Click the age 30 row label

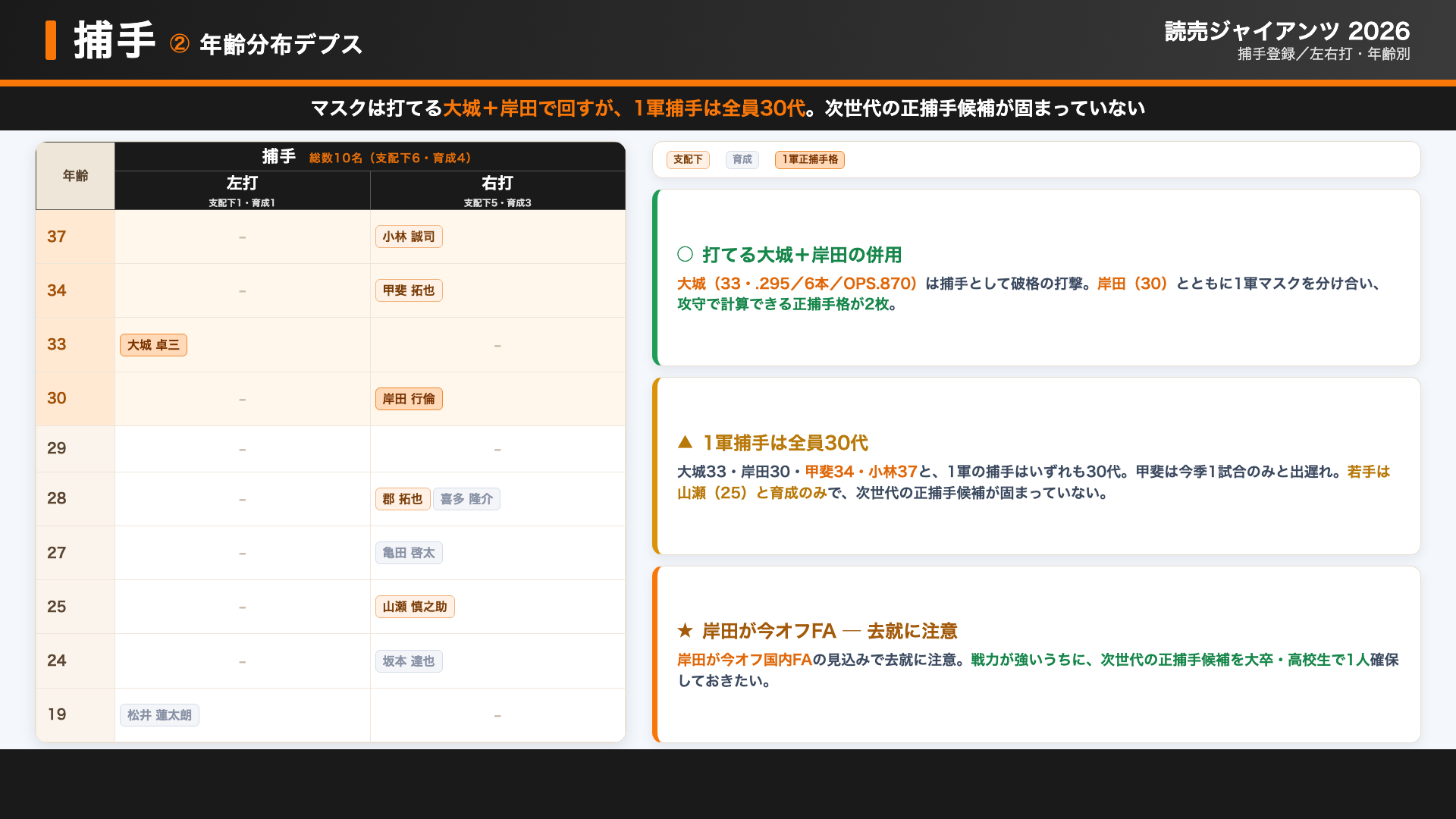point(57,398)
